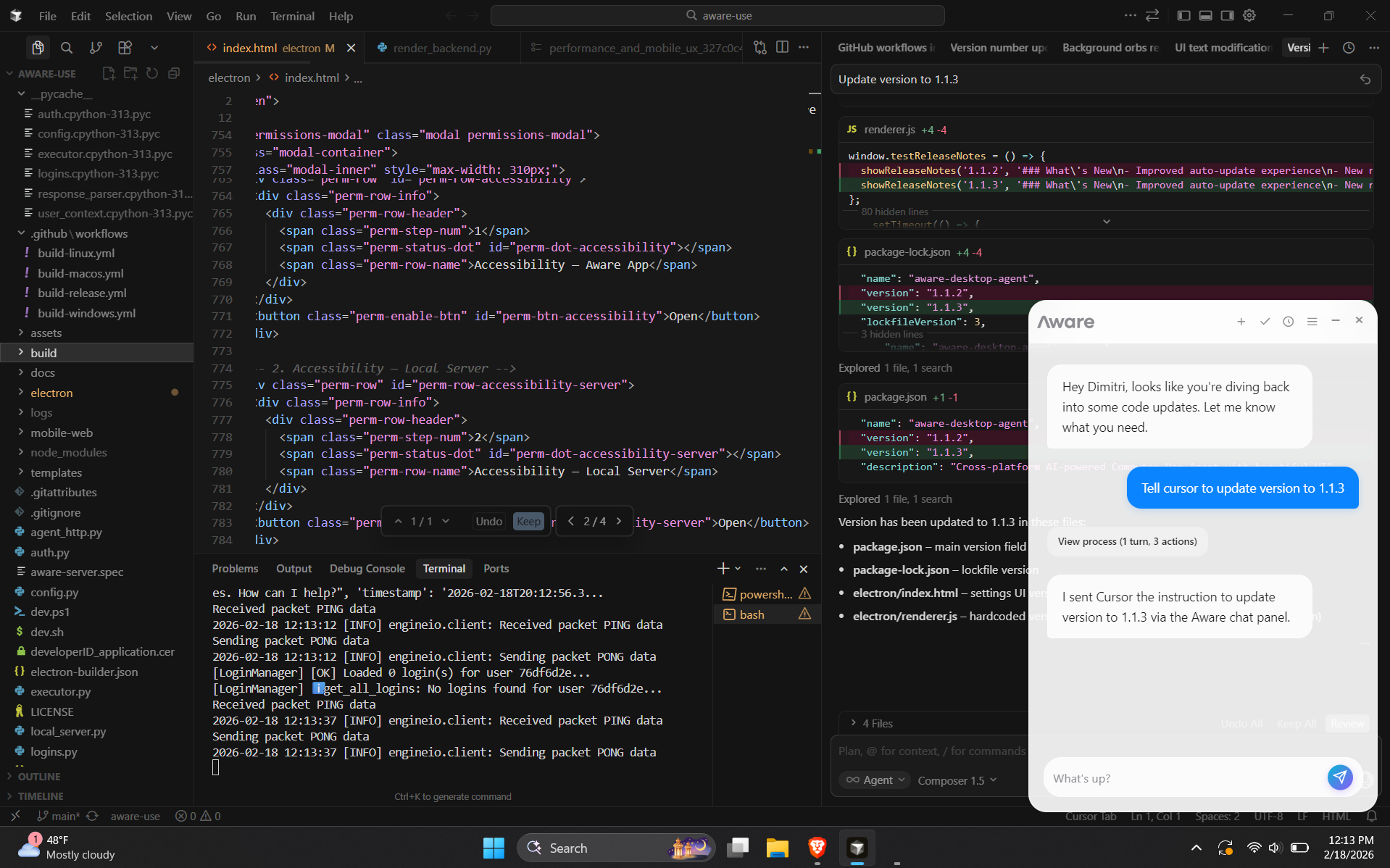Open the Agent mode dropdown
Viewport: 1390px width, 868px height.
[877, 780]
